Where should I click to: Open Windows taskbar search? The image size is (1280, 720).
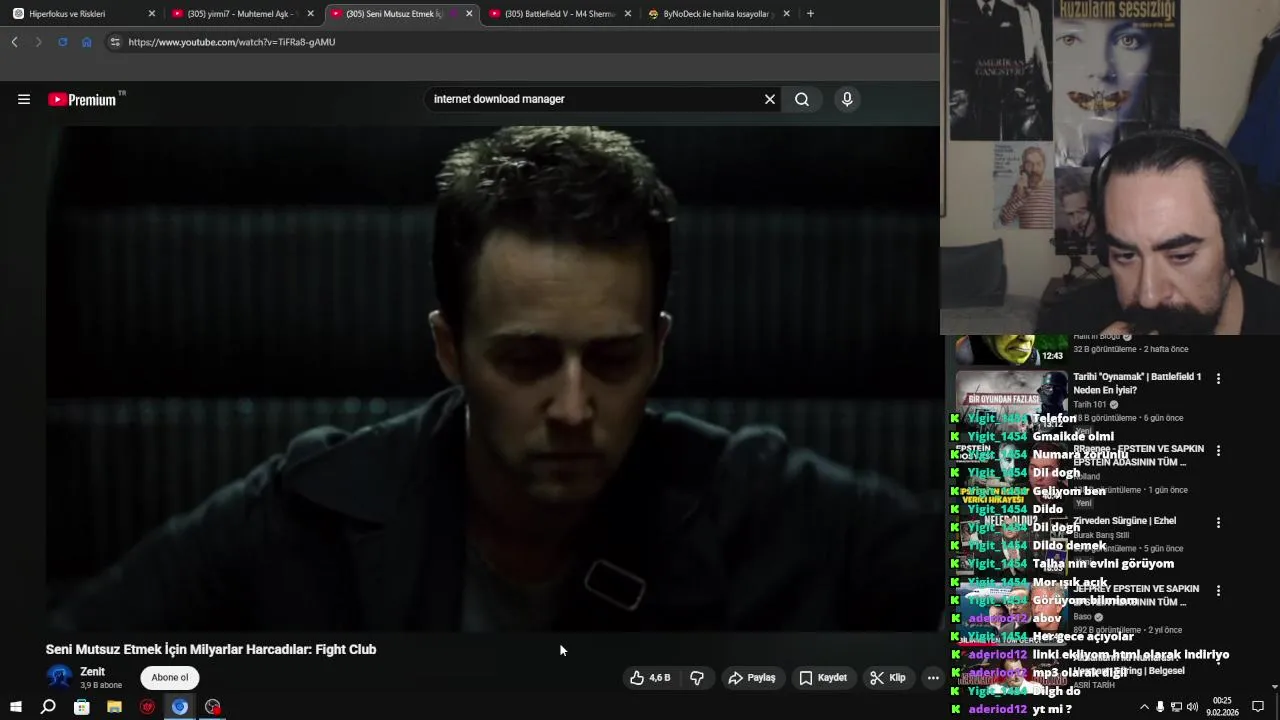click(x=48, y=707)
